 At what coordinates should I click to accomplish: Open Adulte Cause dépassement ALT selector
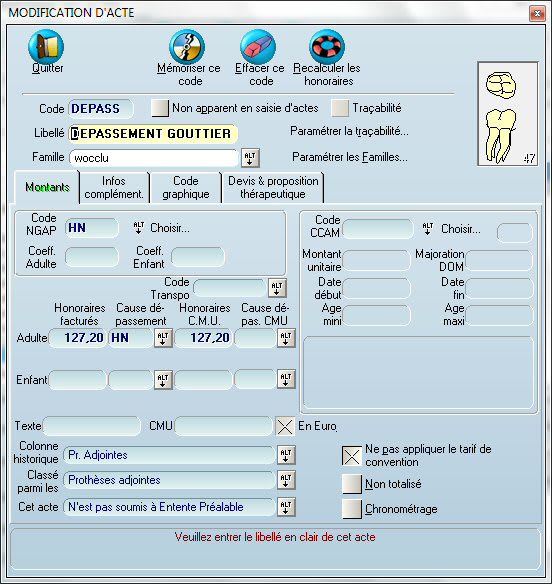tap(163, 338)
